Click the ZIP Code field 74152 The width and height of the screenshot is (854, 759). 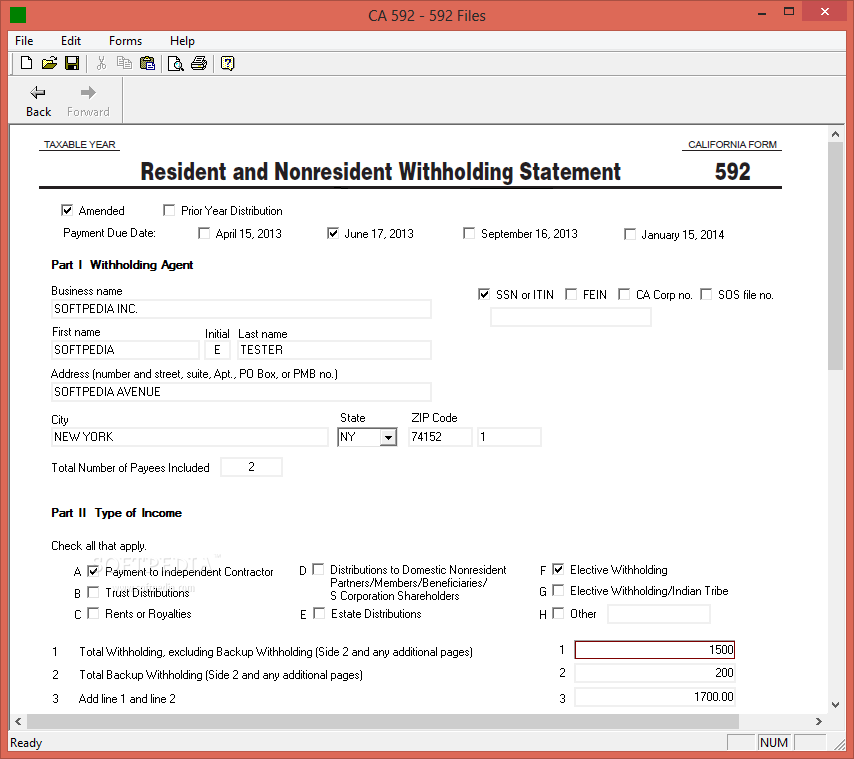click(440, 437)
